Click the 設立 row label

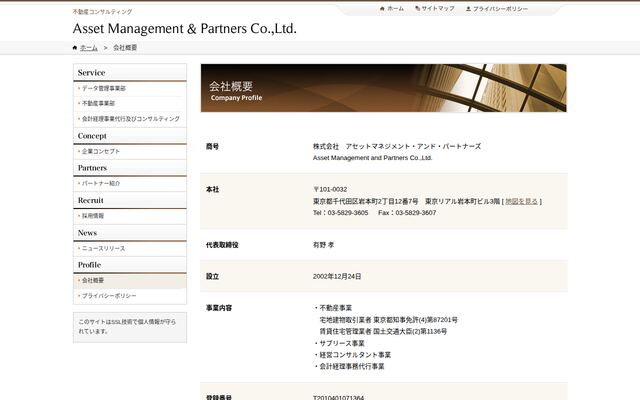(212, 276)
